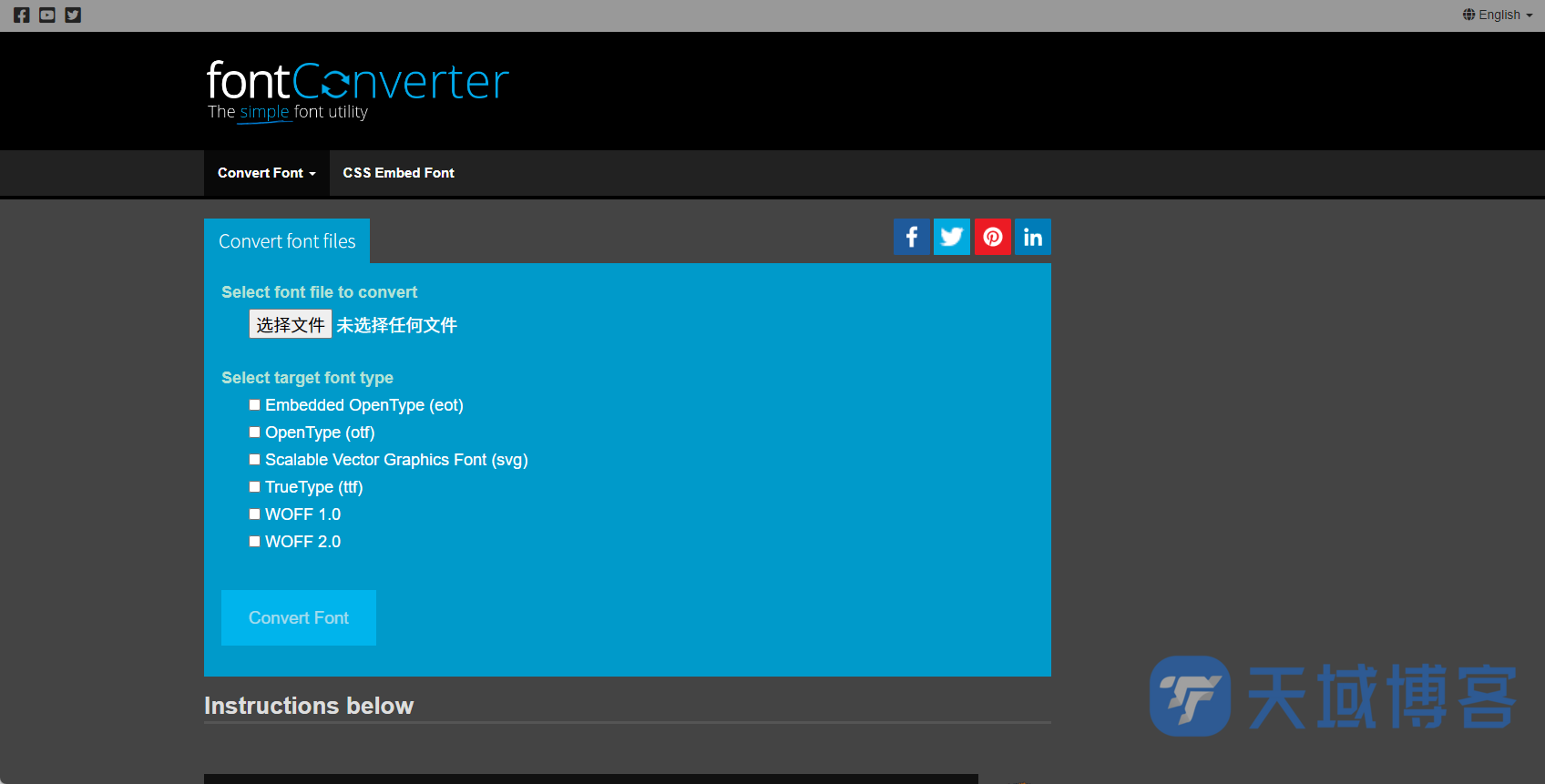Check Embedded OpenType (eot) option
This screenshot has height=784, width=1545.
click(x=255, y=405)
